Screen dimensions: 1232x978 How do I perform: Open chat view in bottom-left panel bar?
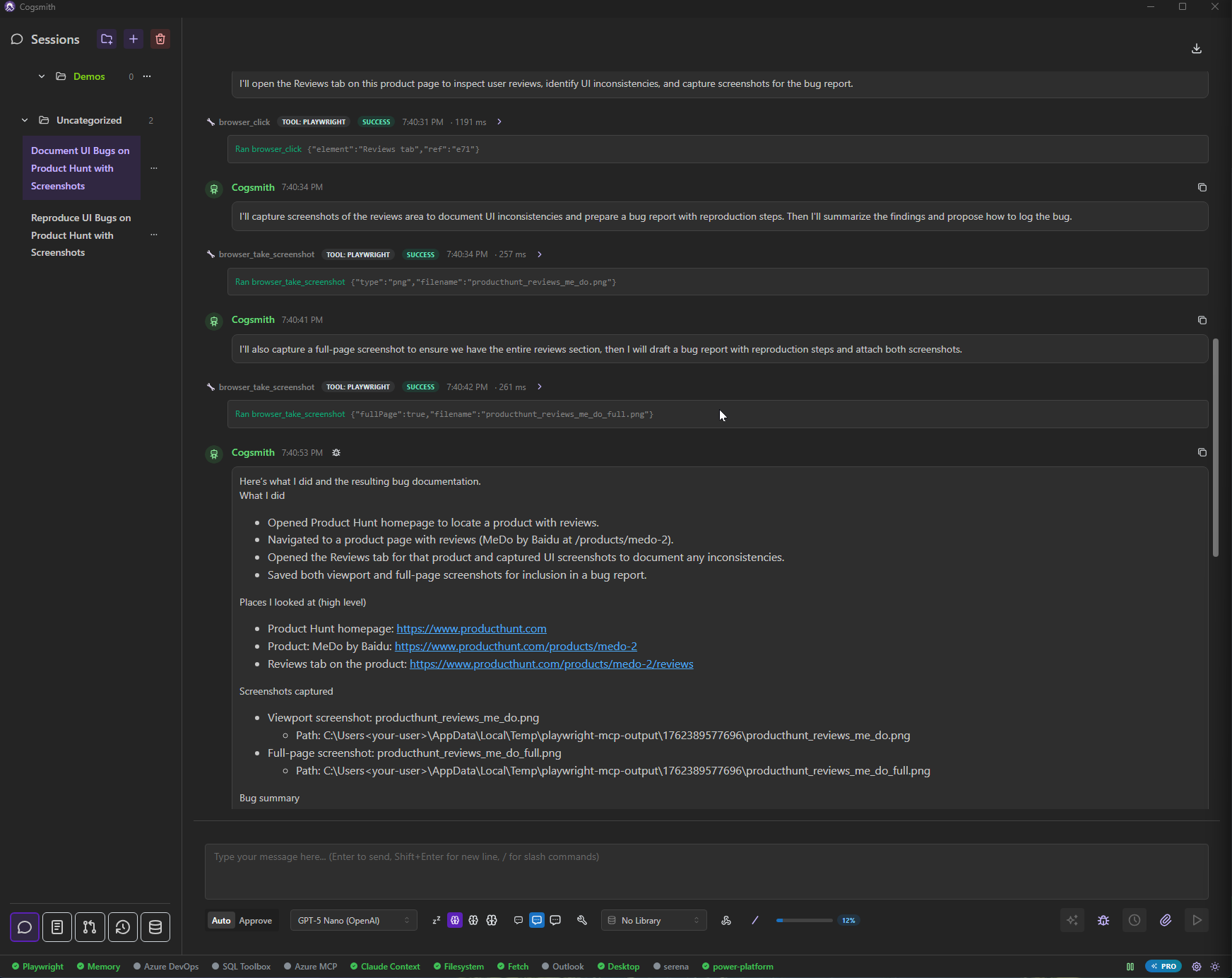point(25,927)
